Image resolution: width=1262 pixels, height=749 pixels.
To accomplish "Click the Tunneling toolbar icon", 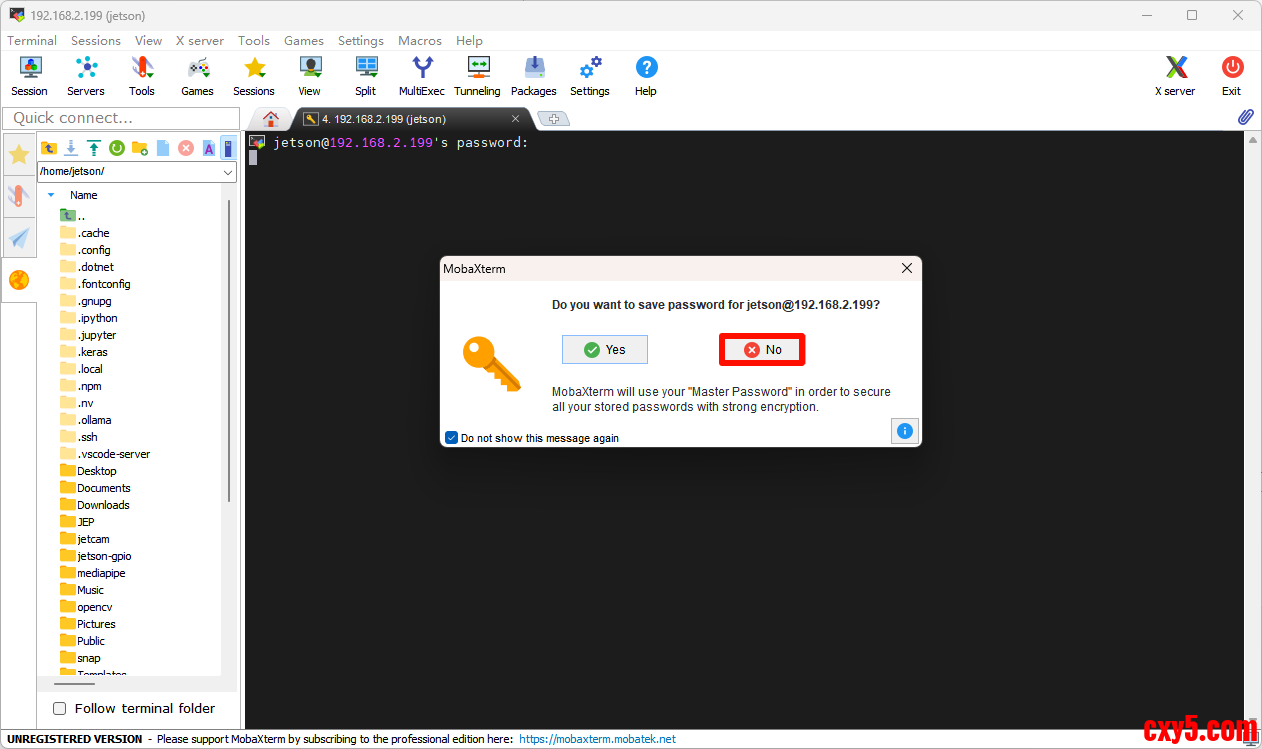I will click(x=477, y=76).
